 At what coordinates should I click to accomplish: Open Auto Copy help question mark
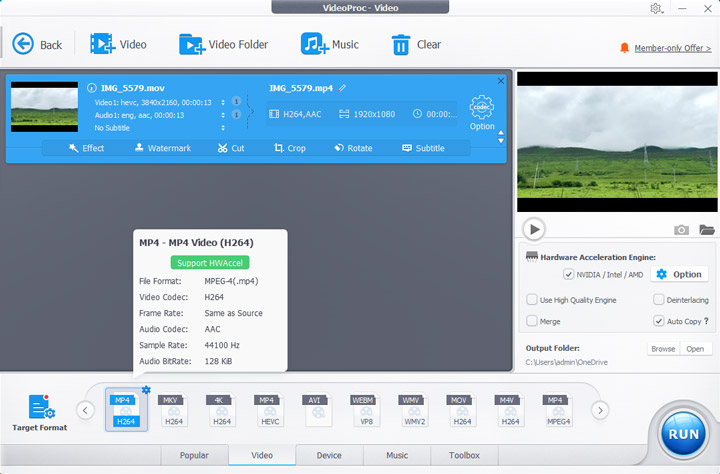click(x=706, y=321)
